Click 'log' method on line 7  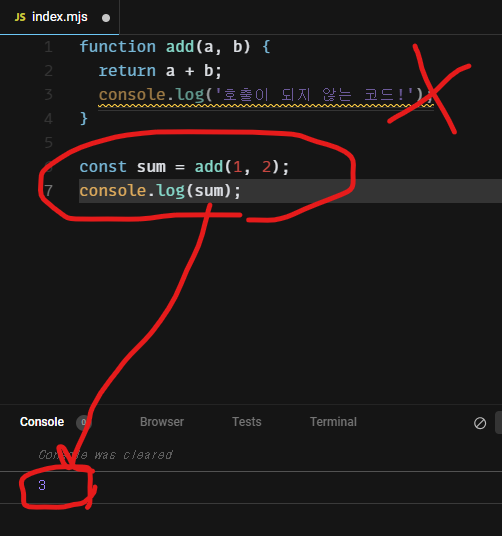171,191
